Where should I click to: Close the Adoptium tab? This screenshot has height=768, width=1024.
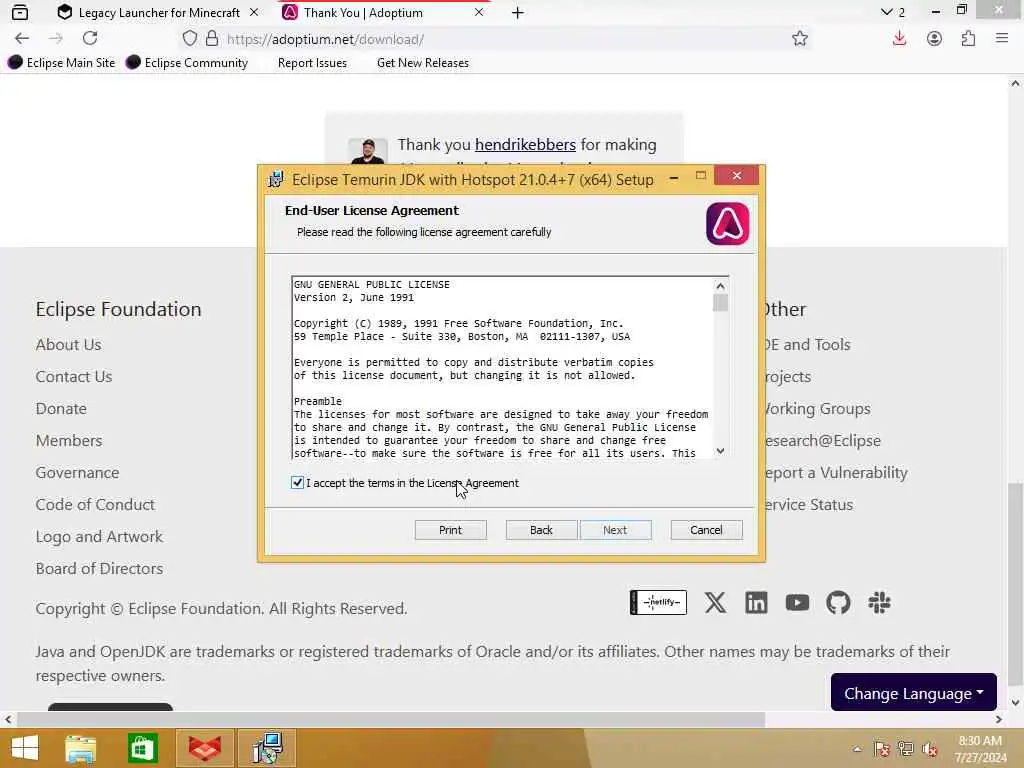pyautogui.click(x=479, y=12)
